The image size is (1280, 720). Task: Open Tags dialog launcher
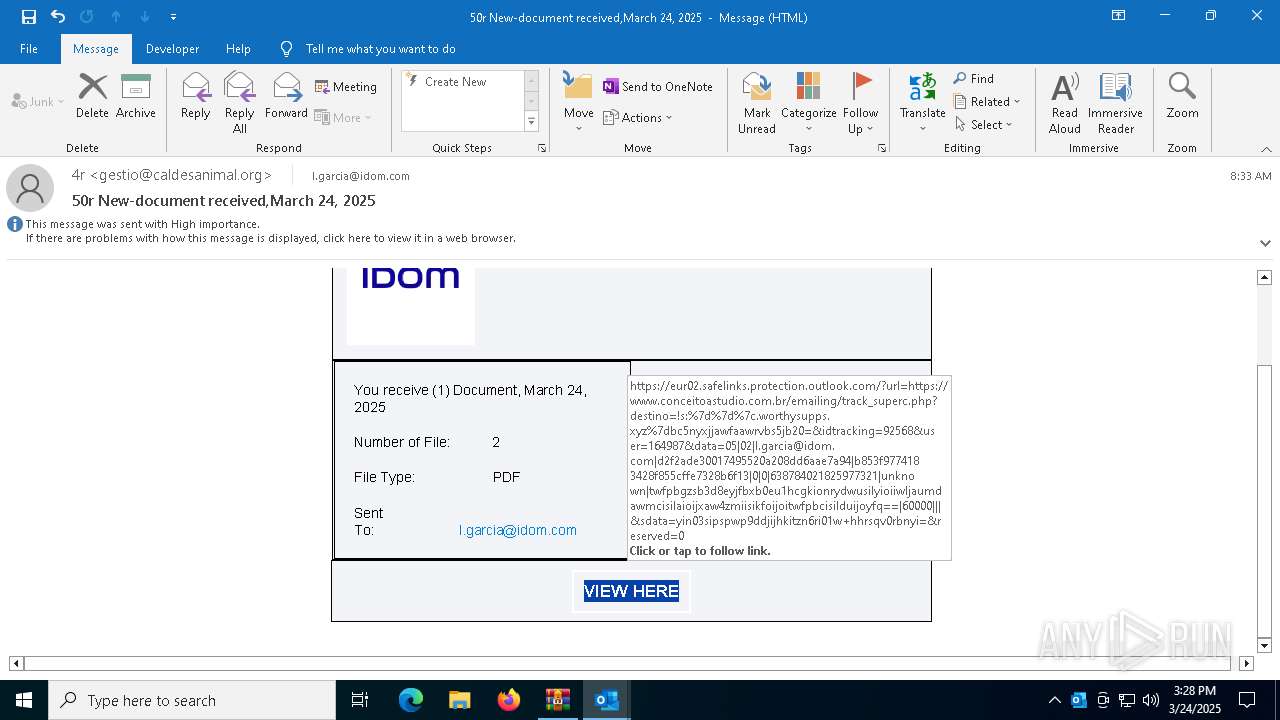[882, 148]
